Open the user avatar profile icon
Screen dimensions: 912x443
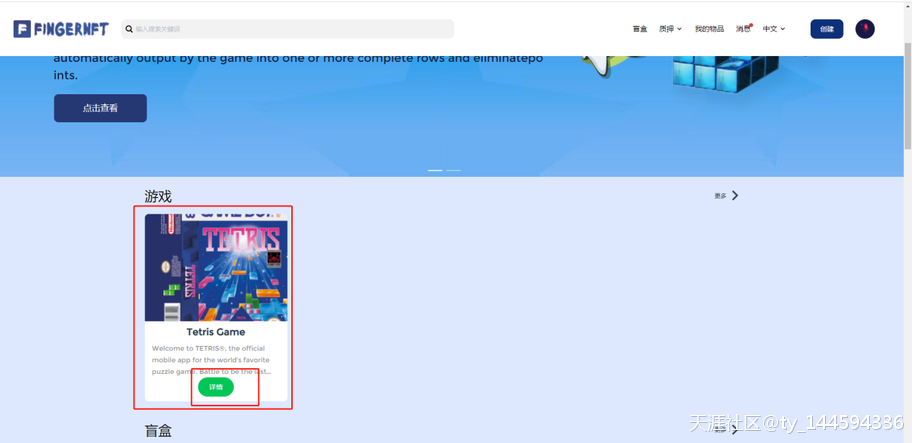pyautogui.click(x=865, y=29)
